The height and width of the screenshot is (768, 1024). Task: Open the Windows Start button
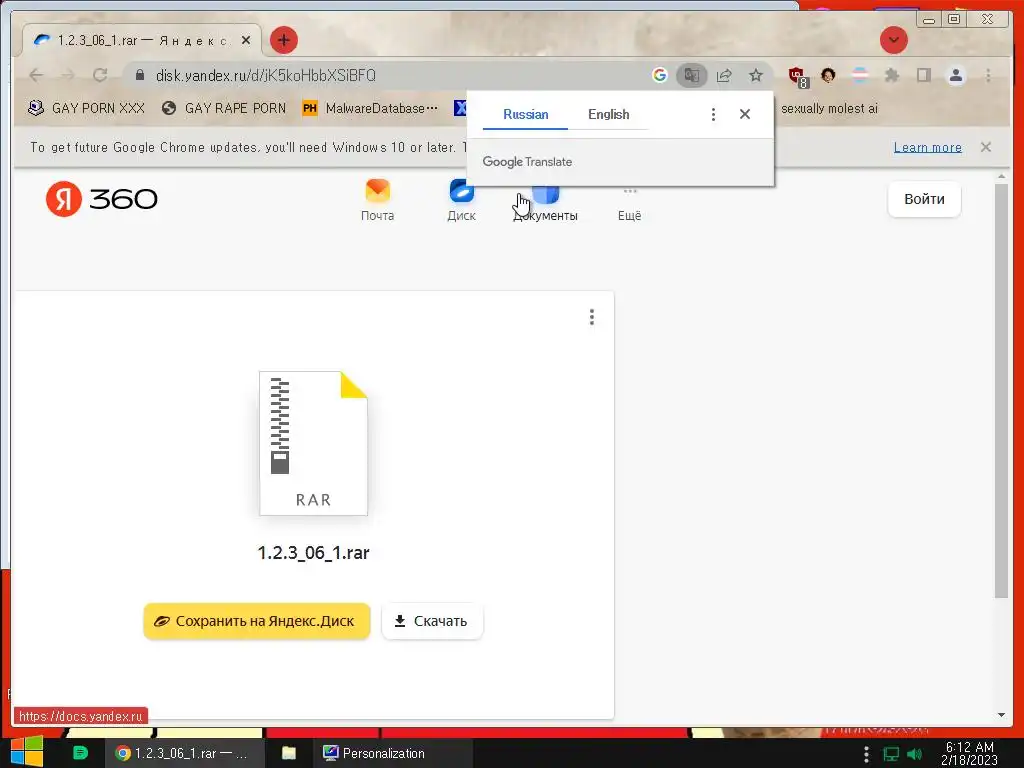click(26, 752)
